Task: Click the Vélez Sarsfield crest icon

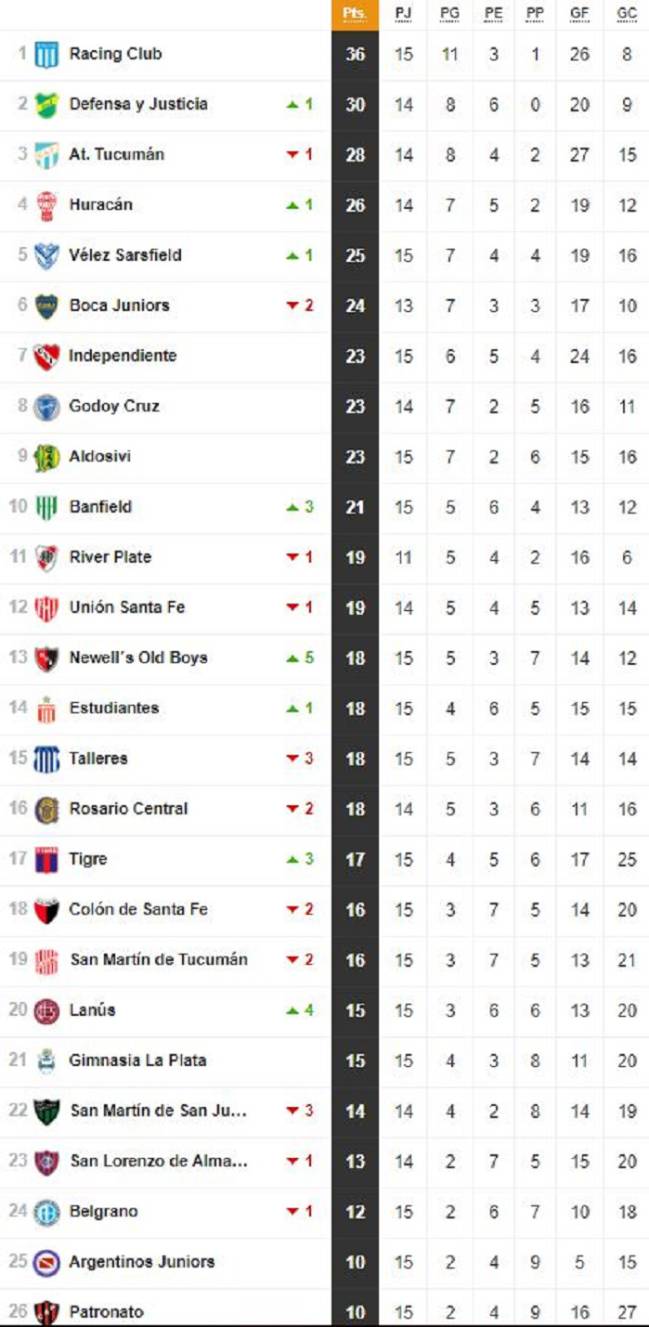Action: [x=47, y=255]
